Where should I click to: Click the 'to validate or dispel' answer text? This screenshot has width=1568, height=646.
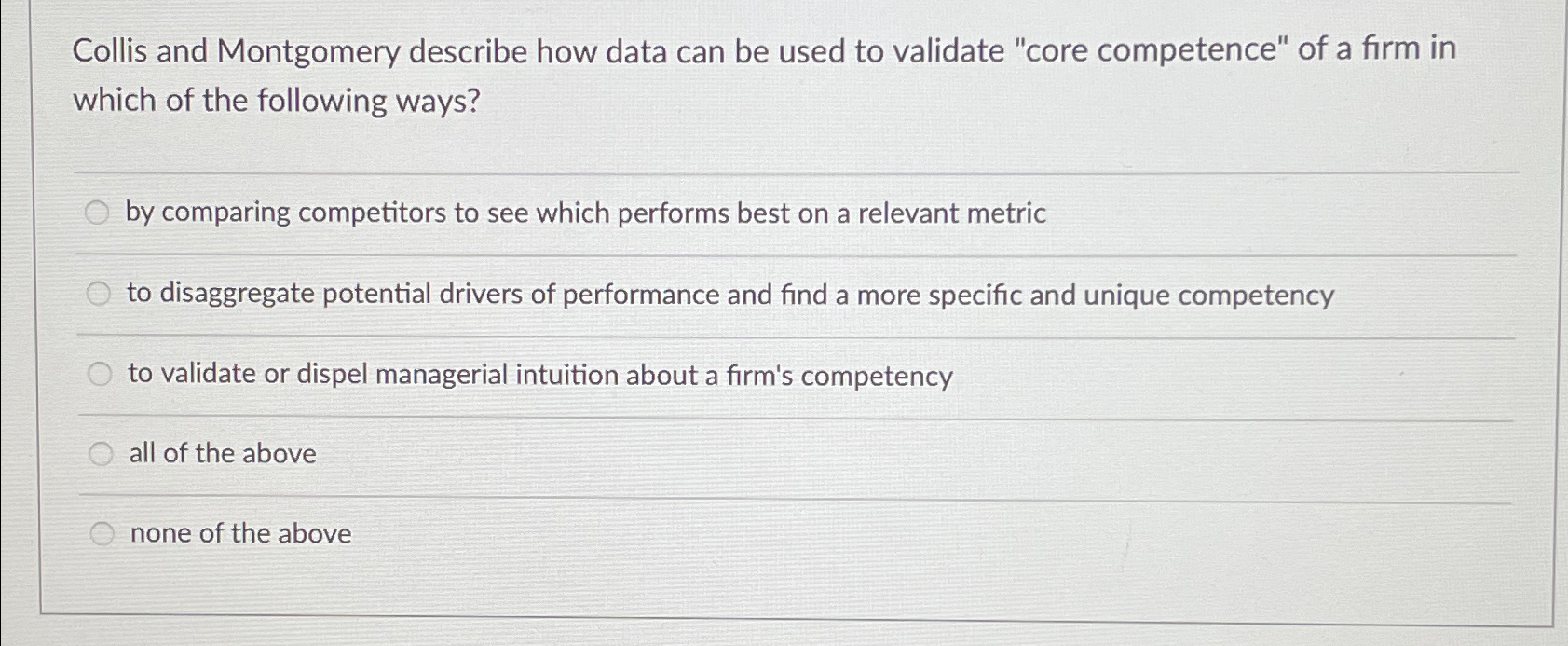point(540,375)
